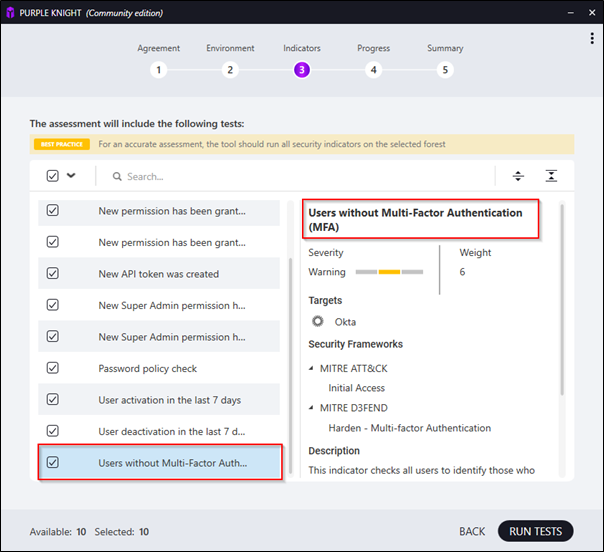Select User deactivation in the last 7 d... row
Viewport: 604px width, 552px height.
coord(159,431)
